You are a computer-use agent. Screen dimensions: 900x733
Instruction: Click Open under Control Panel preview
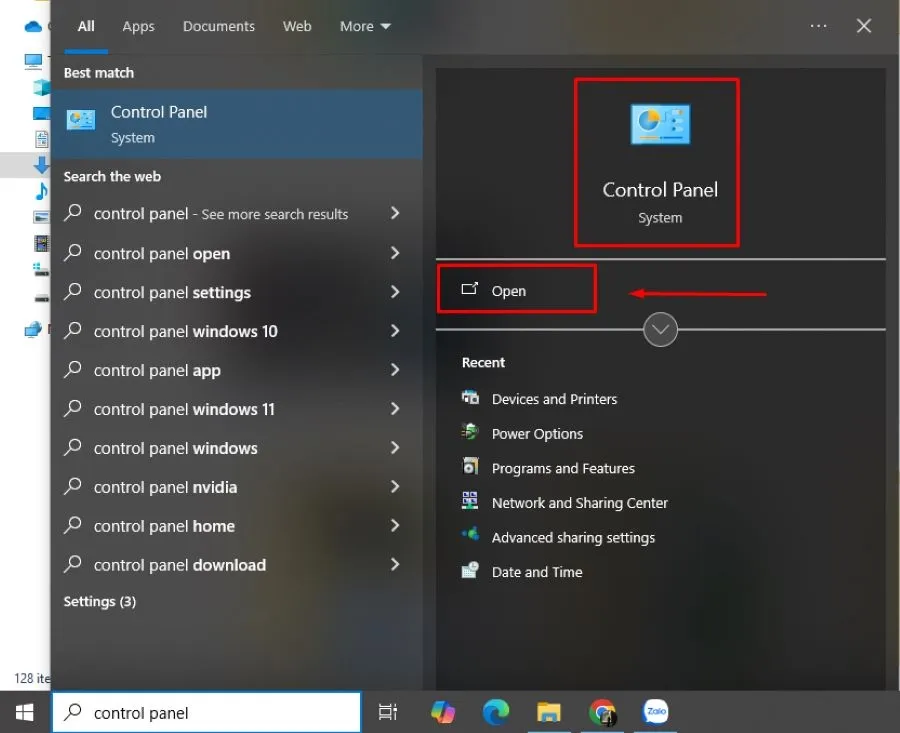tap(508, 291)
